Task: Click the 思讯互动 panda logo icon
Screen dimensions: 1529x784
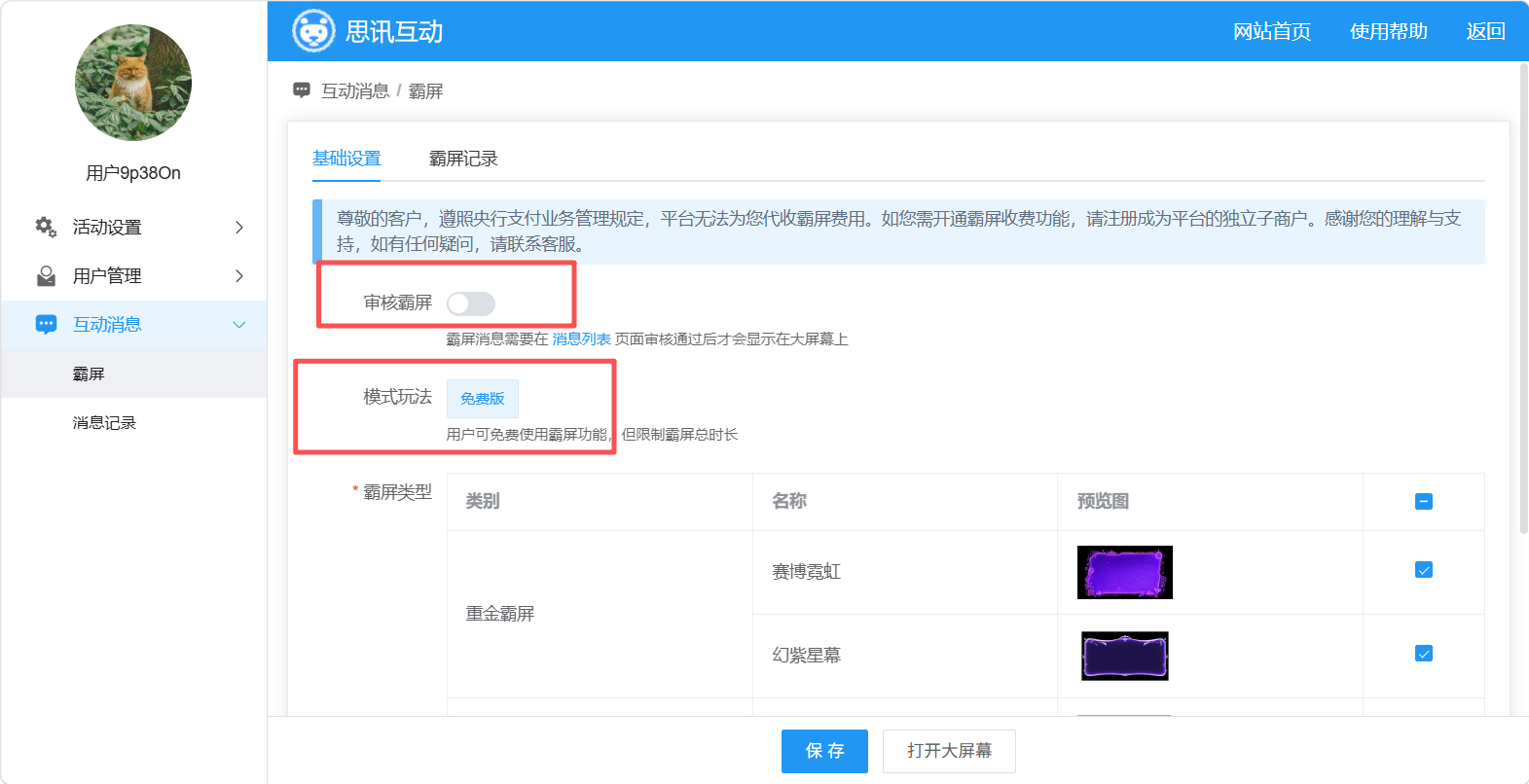Action: (313, 31)
